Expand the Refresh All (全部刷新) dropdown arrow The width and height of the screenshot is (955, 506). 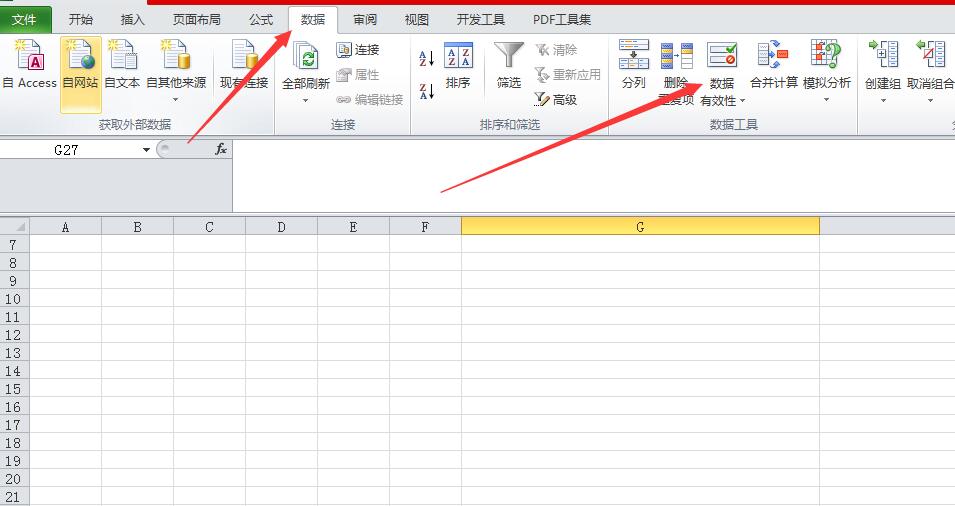[x=306, y=100]
